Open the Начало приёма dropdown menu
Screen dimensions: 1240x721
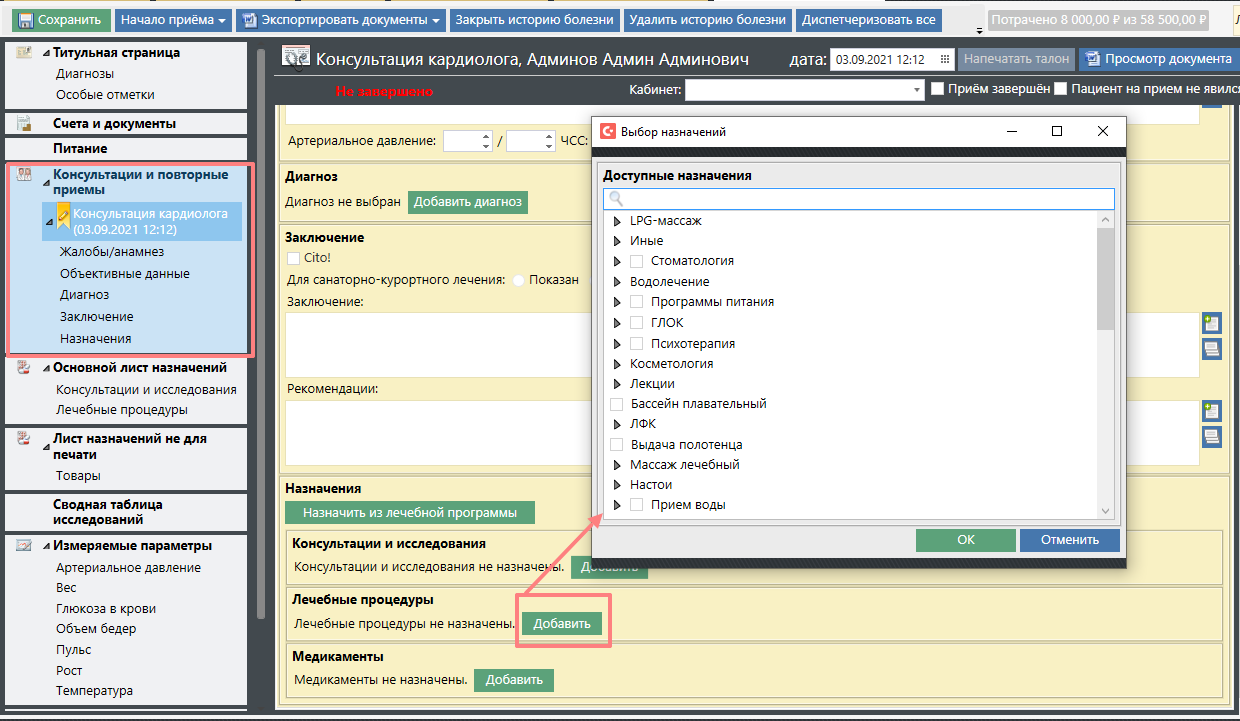172,20
